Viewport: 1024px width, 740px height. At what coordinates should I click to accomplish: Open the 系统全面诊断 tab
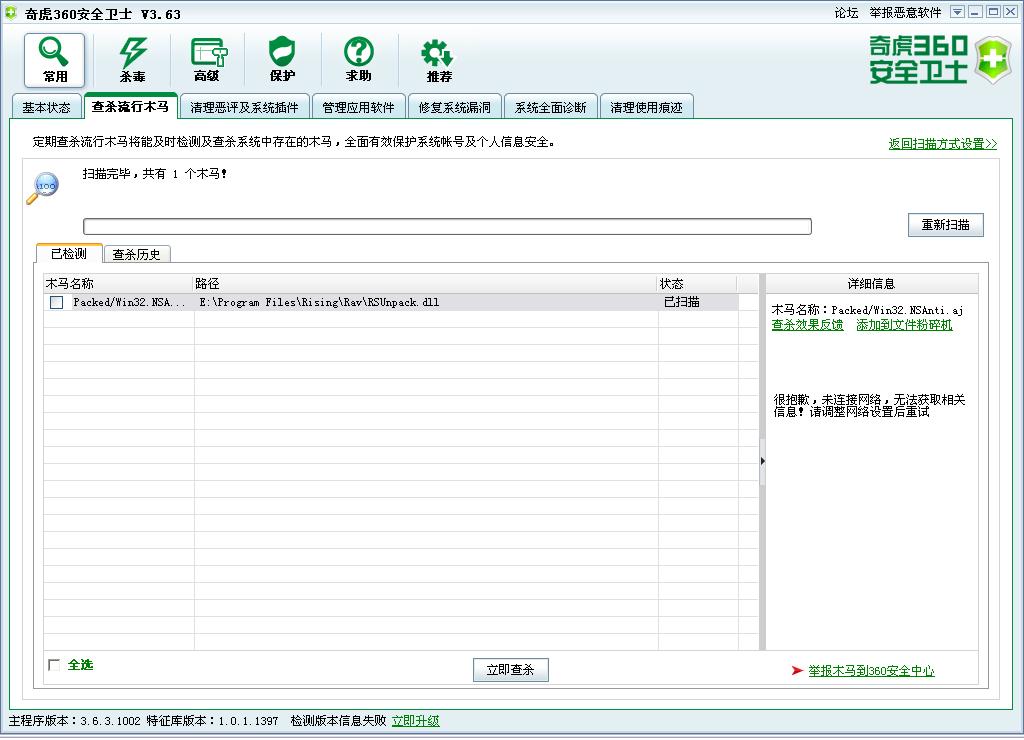[x=551, y=107]
